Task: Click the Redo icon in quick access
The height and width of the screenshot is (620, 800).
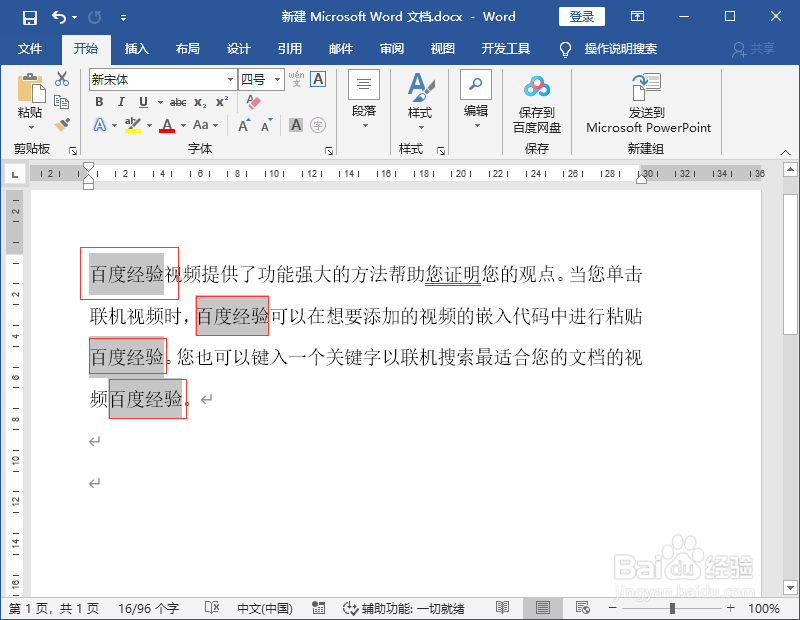Action: [94, 18]
